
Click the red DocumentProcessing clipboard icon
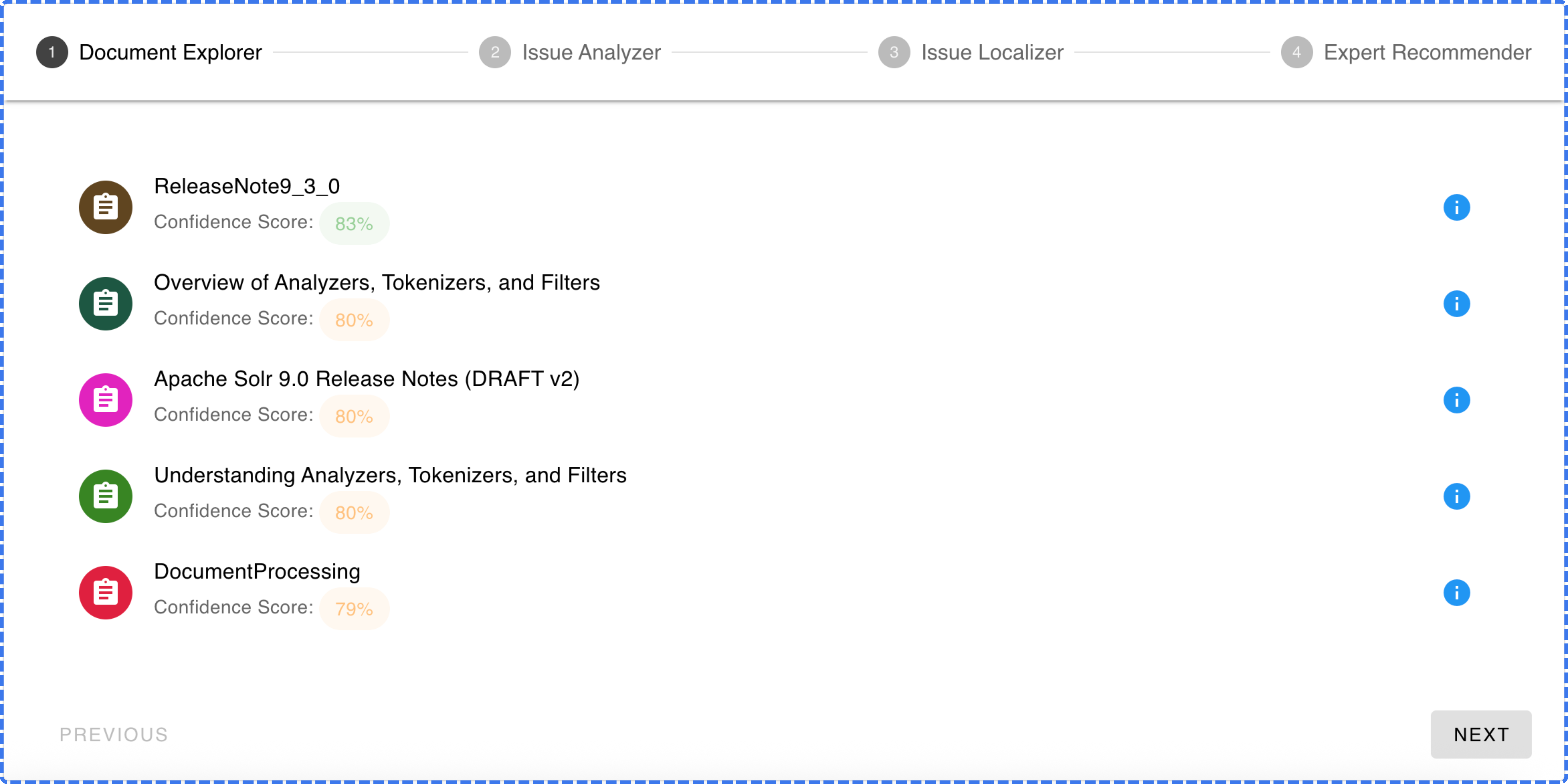105,592
